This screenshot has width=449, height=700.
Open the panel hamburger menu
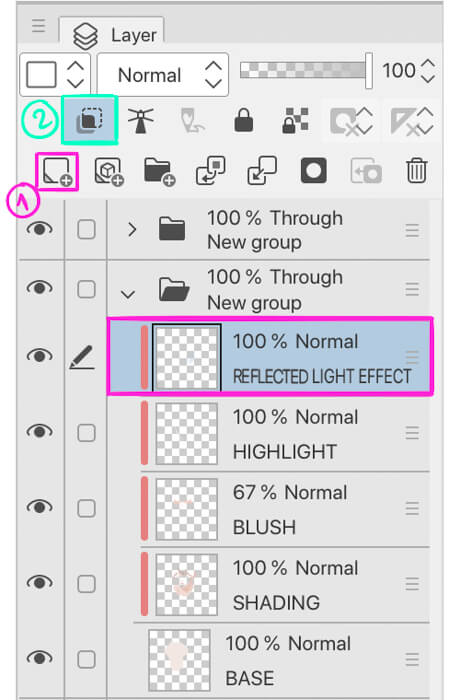coord(38,26)
